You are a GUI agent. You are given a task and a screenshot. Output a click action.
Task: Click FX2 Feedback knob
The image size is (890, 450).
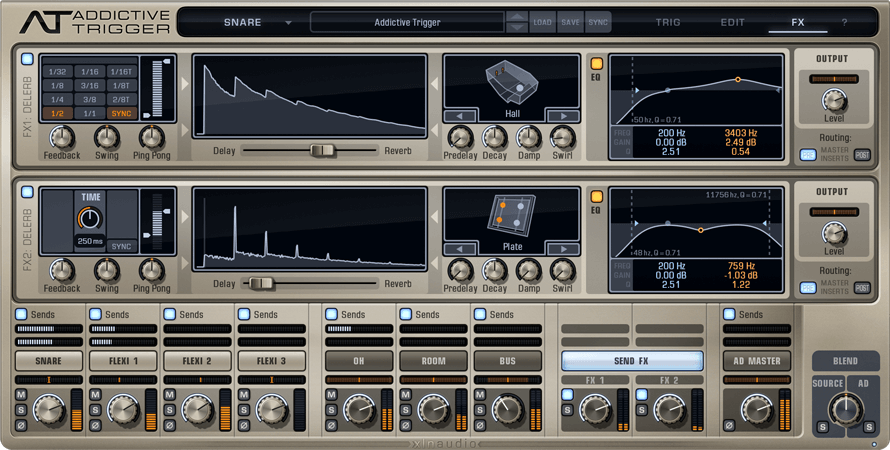pos(61,271)
